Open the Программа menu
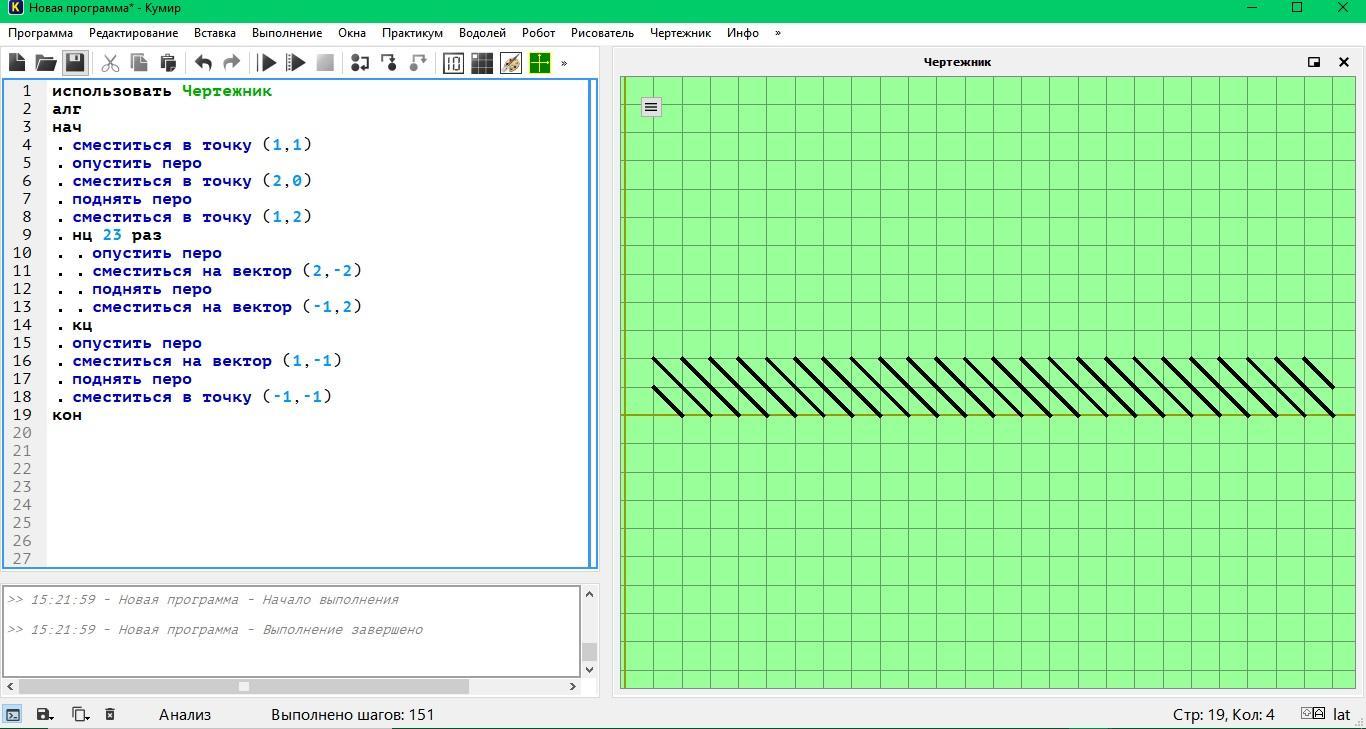The width and height of the screenshot is (1366, 729). pos(41,33)
